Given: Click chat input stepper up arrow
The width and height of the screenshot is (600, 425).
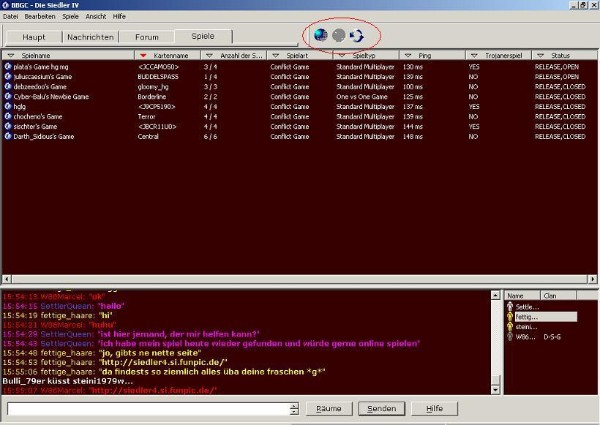Looking at the screenshot, I should click(x=294, y=406).
